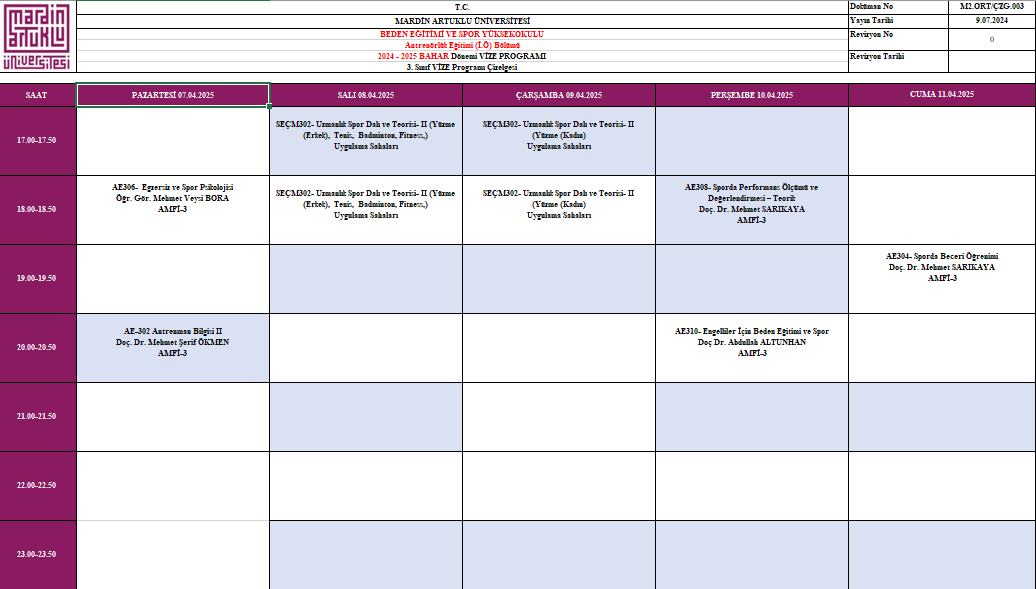Image resolution: width=1036 pixels, height=589 pixels.
Task: Select the AE304 Sporda Beceri Öğrenimi cell
Action: click(942, 279)
